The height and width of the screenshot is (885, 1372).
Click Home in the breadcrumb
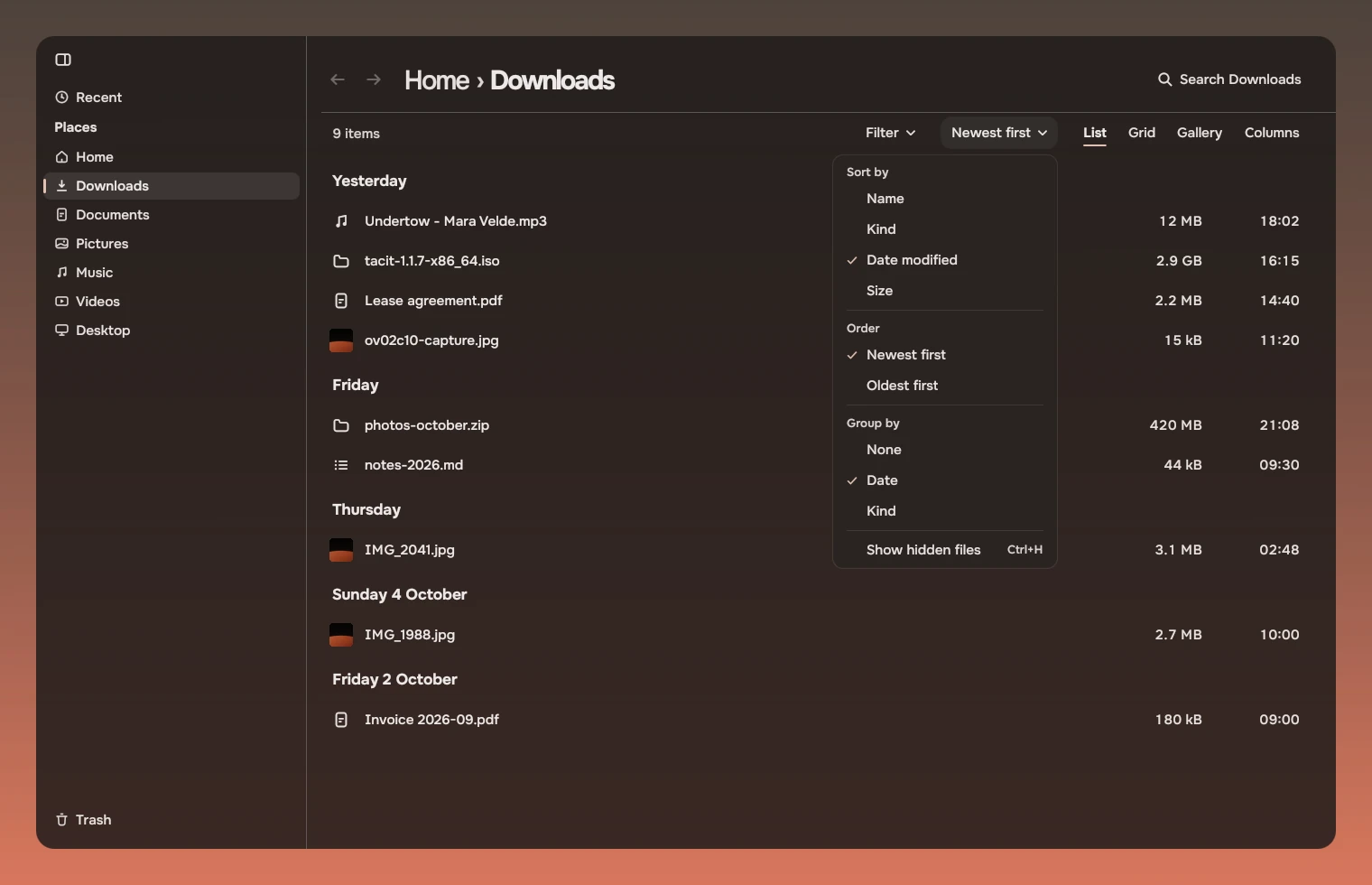tap(437, 80)
